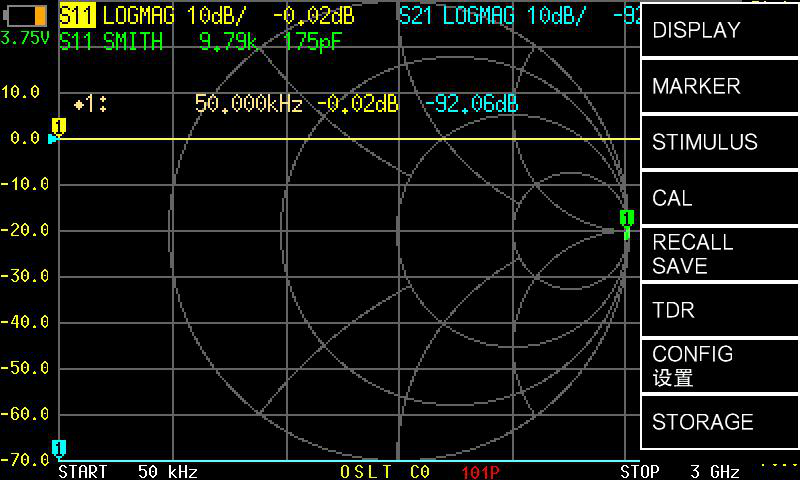Open the CONFIG settings menu
The image size is (800, 480).
pyautogui.click(x=720, y=366)
